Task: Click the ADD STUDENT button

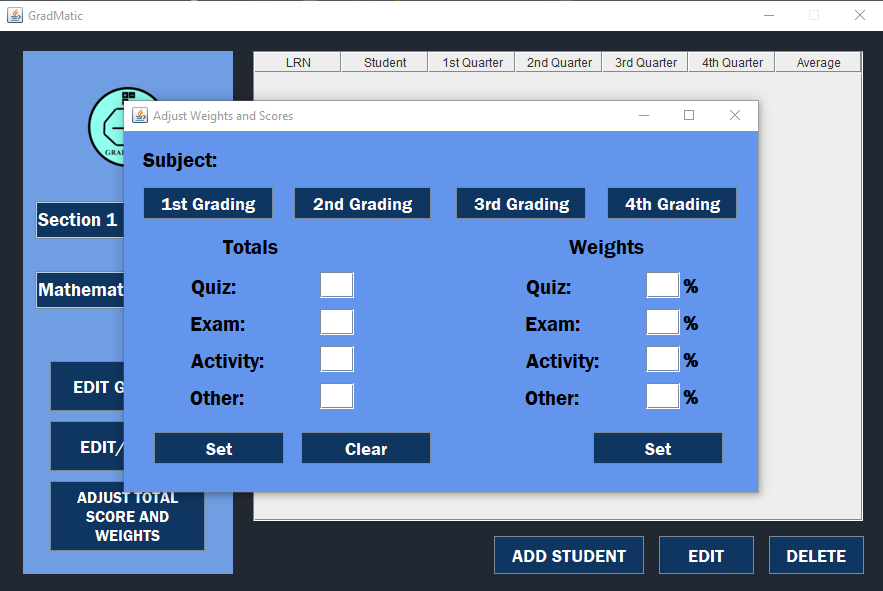Action: [x=568, y=555]
